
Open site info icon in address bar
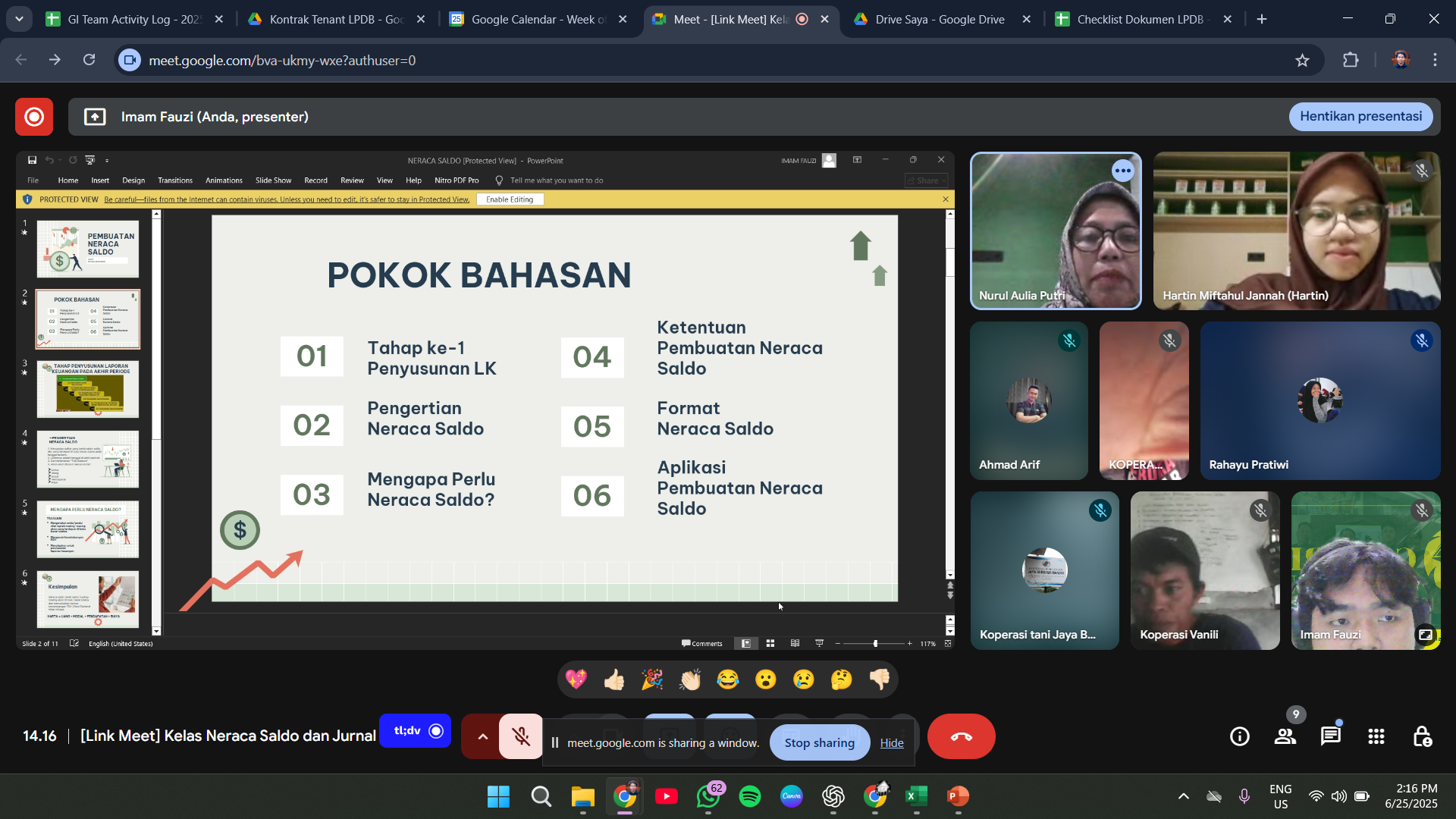coord(130,61)
